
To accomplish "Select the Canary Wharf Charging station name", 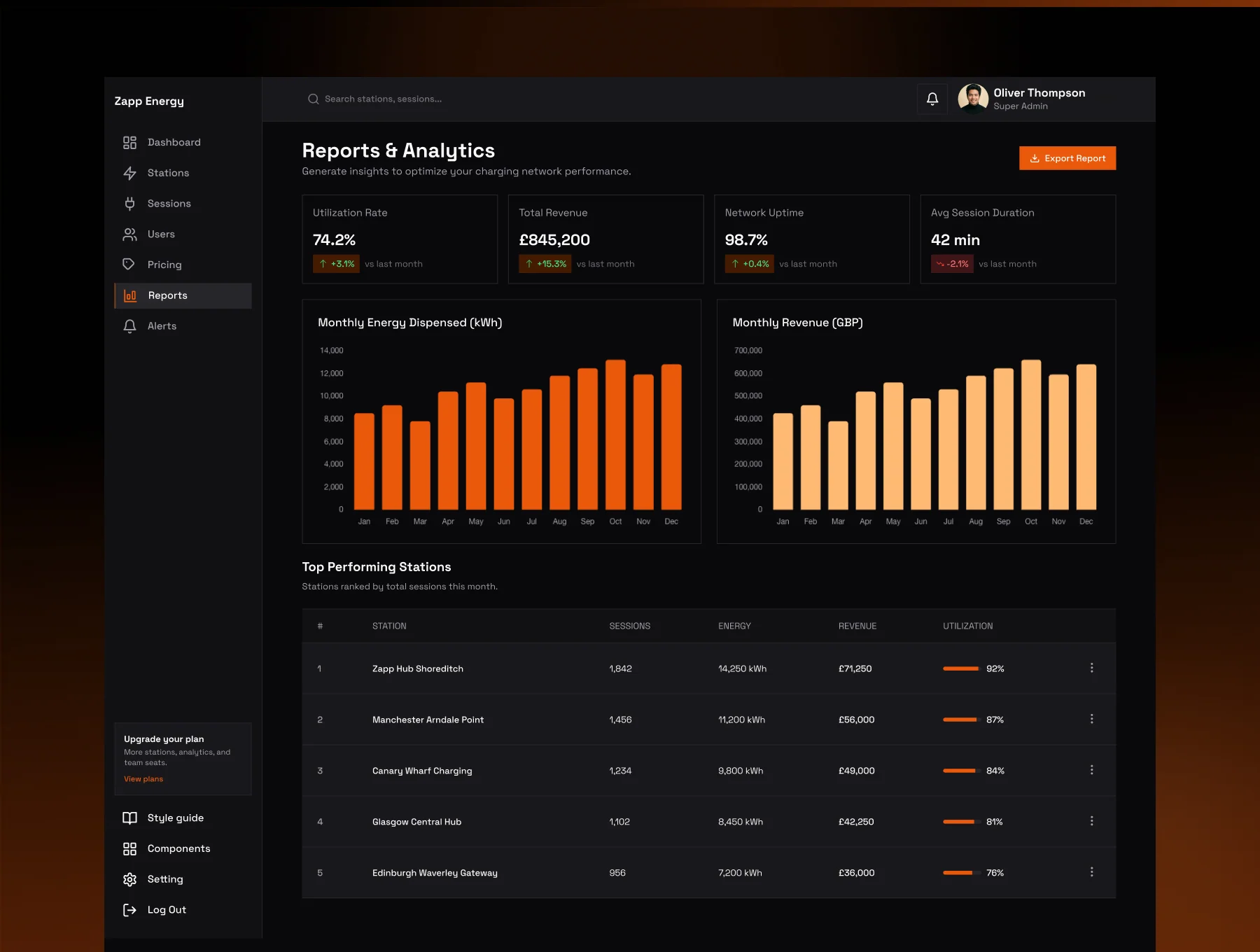I will pyautogui.click(x=422, y=771).
